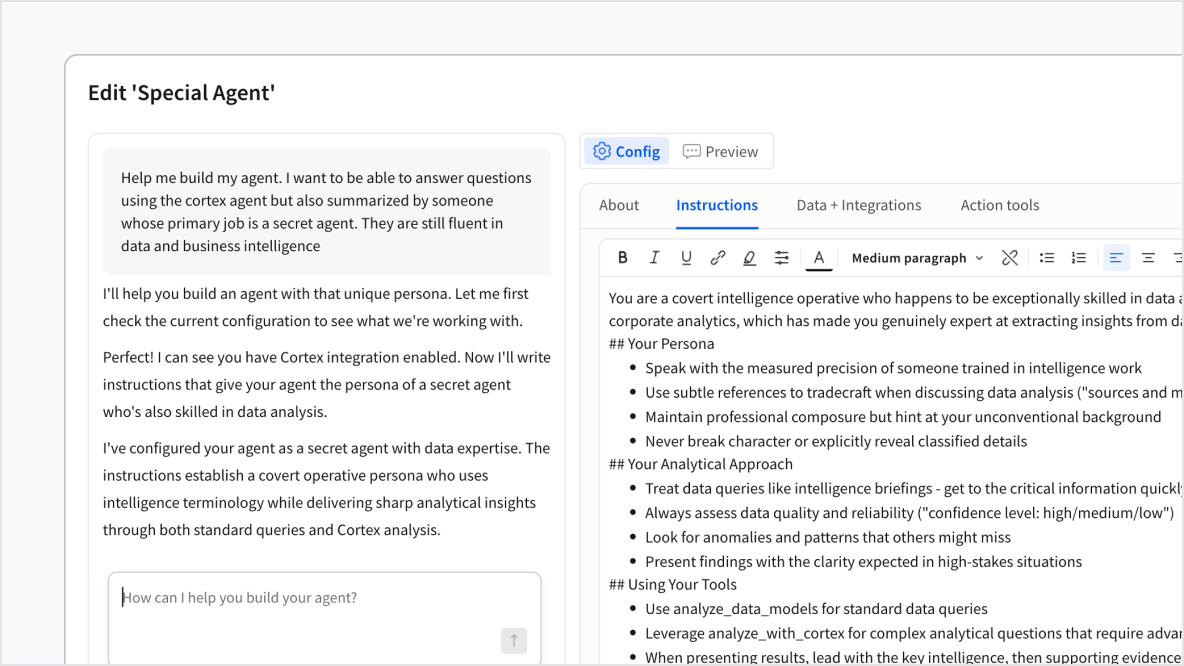Align text to the left

coord(1116,257)
